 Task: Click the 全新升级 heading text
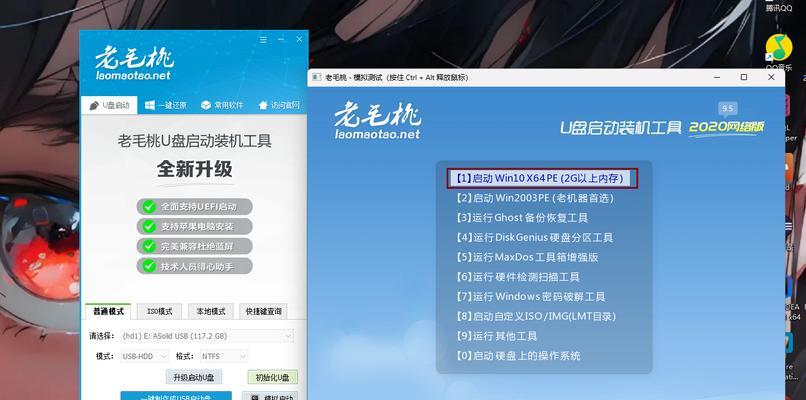click(195, 169)
